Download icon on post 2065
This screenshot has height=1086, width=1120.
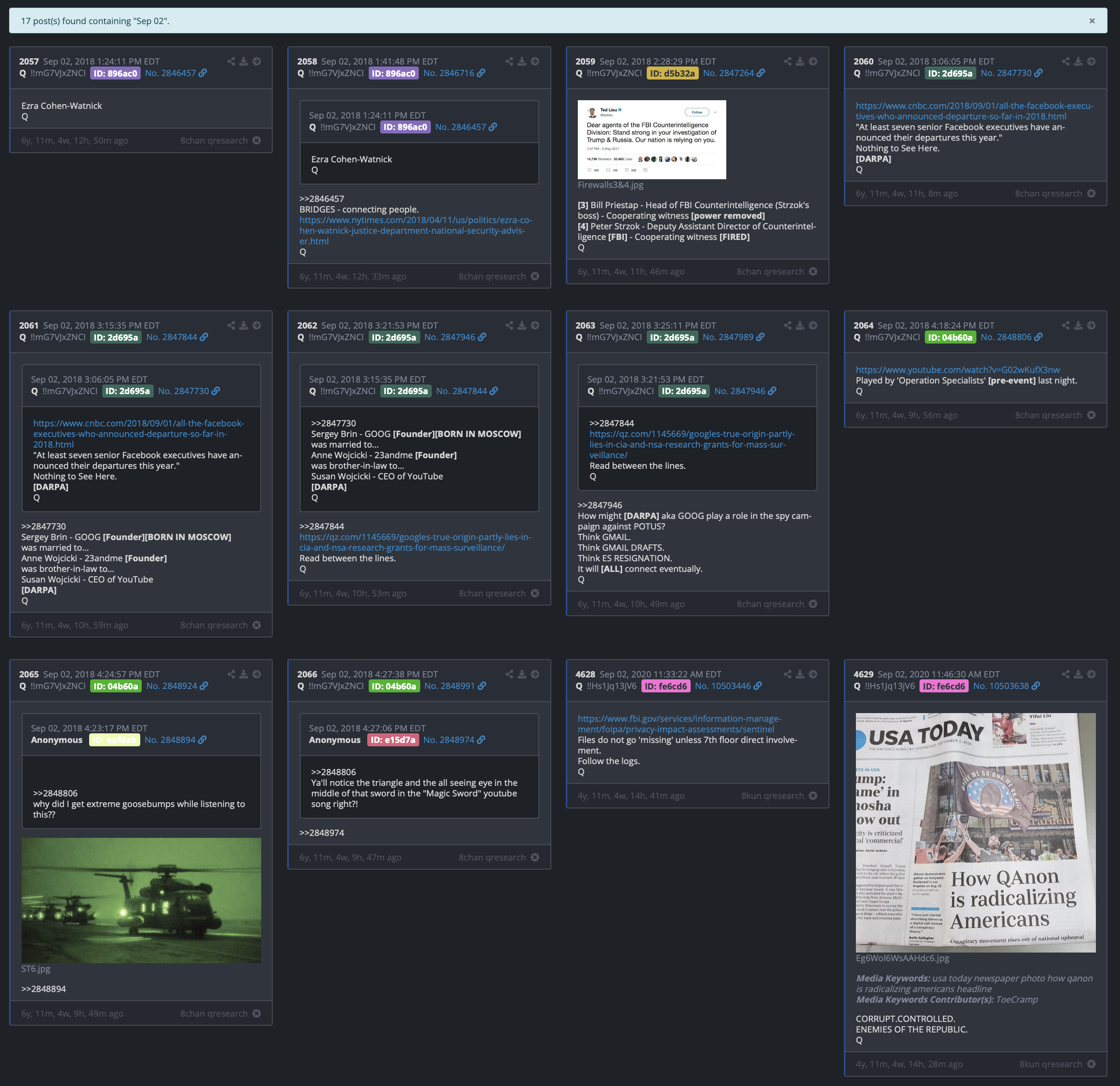(243, 675)
